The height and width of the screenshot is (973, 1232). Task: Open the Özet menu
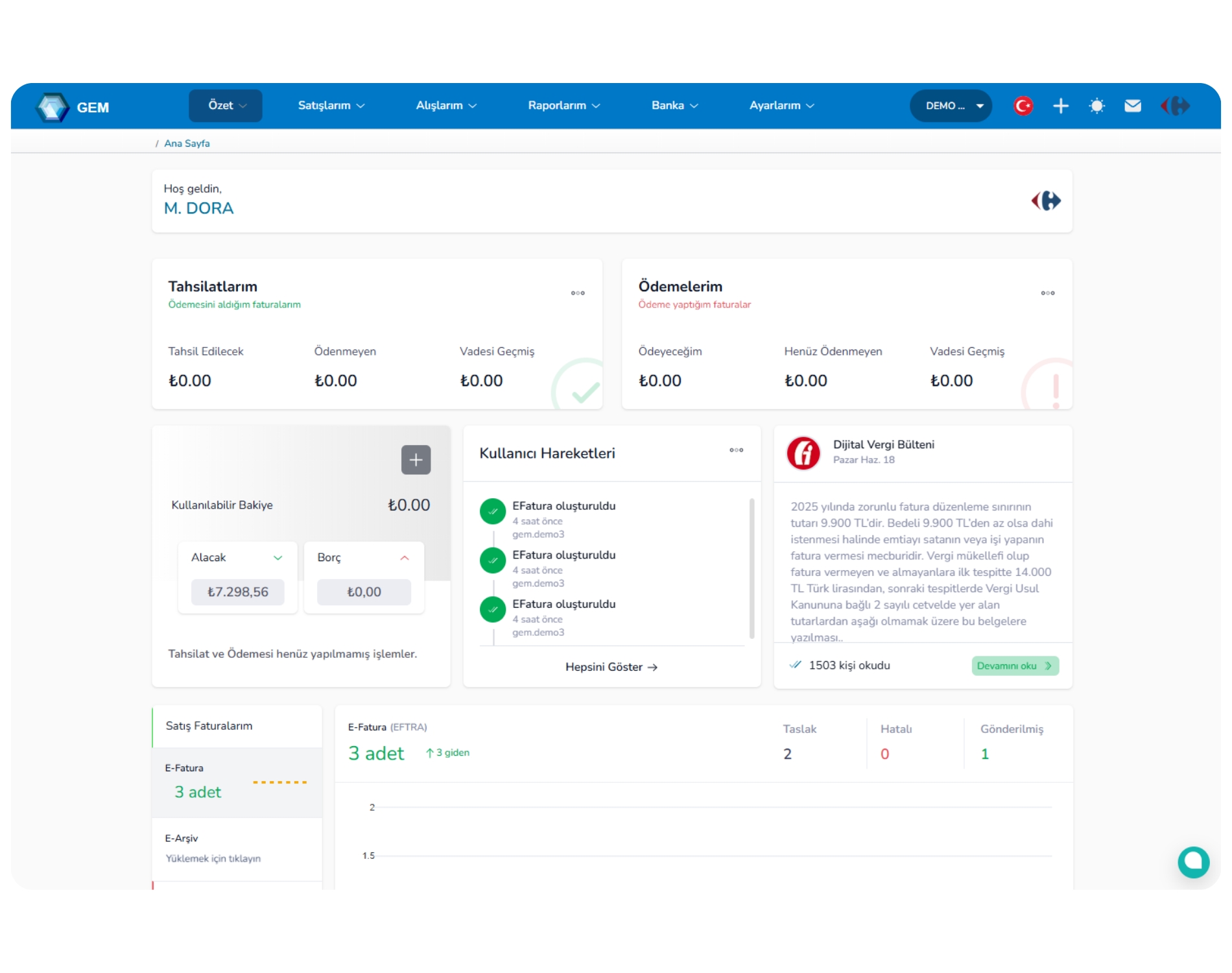click(x=226, y=106)
